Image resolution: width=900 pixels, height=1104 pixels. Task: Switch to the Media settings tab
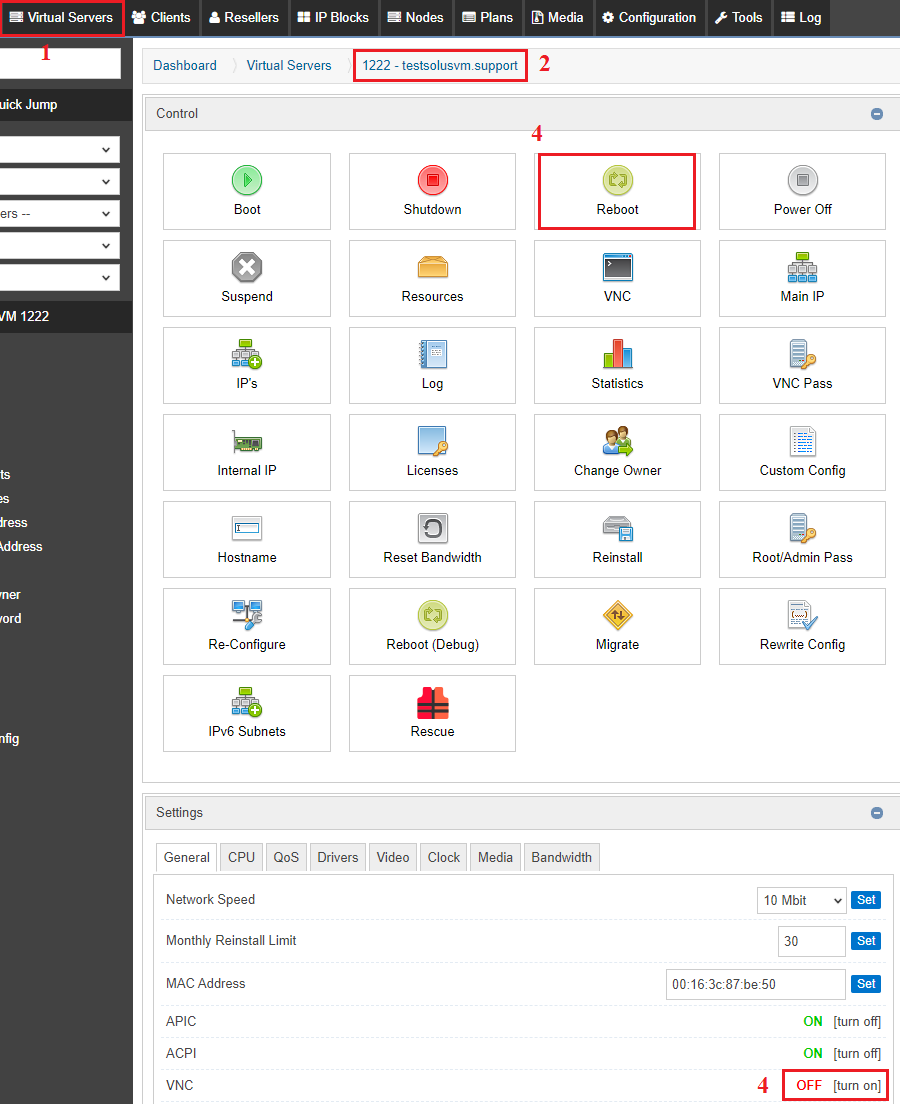click(x=495, y=858)
